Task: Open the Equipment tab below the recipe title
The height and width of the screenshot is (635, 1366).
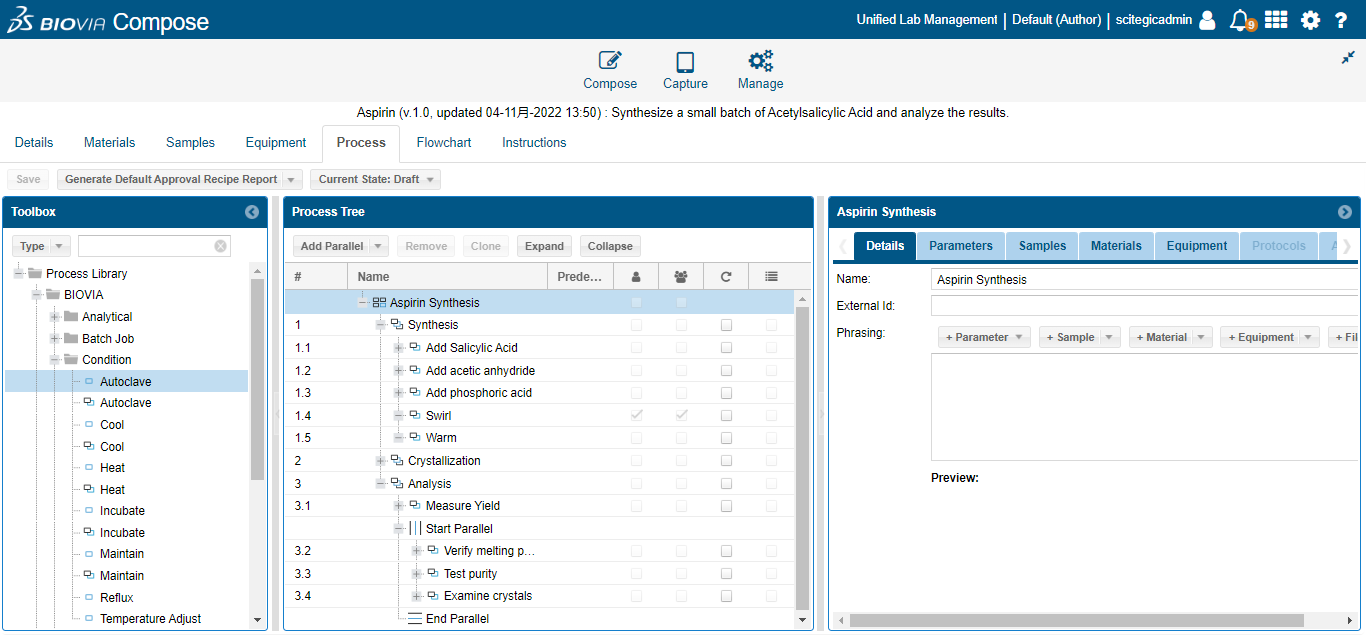Action: tap(276, 143)
